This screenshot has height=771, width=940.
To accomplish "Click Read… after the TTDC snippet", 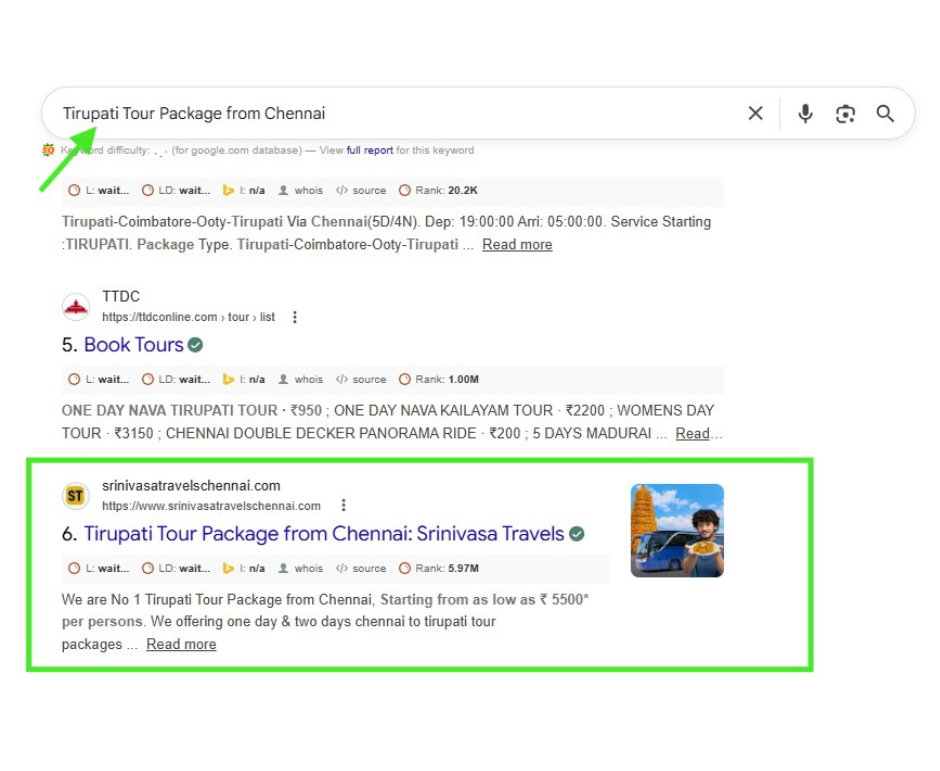I will [x=699, y=433].
